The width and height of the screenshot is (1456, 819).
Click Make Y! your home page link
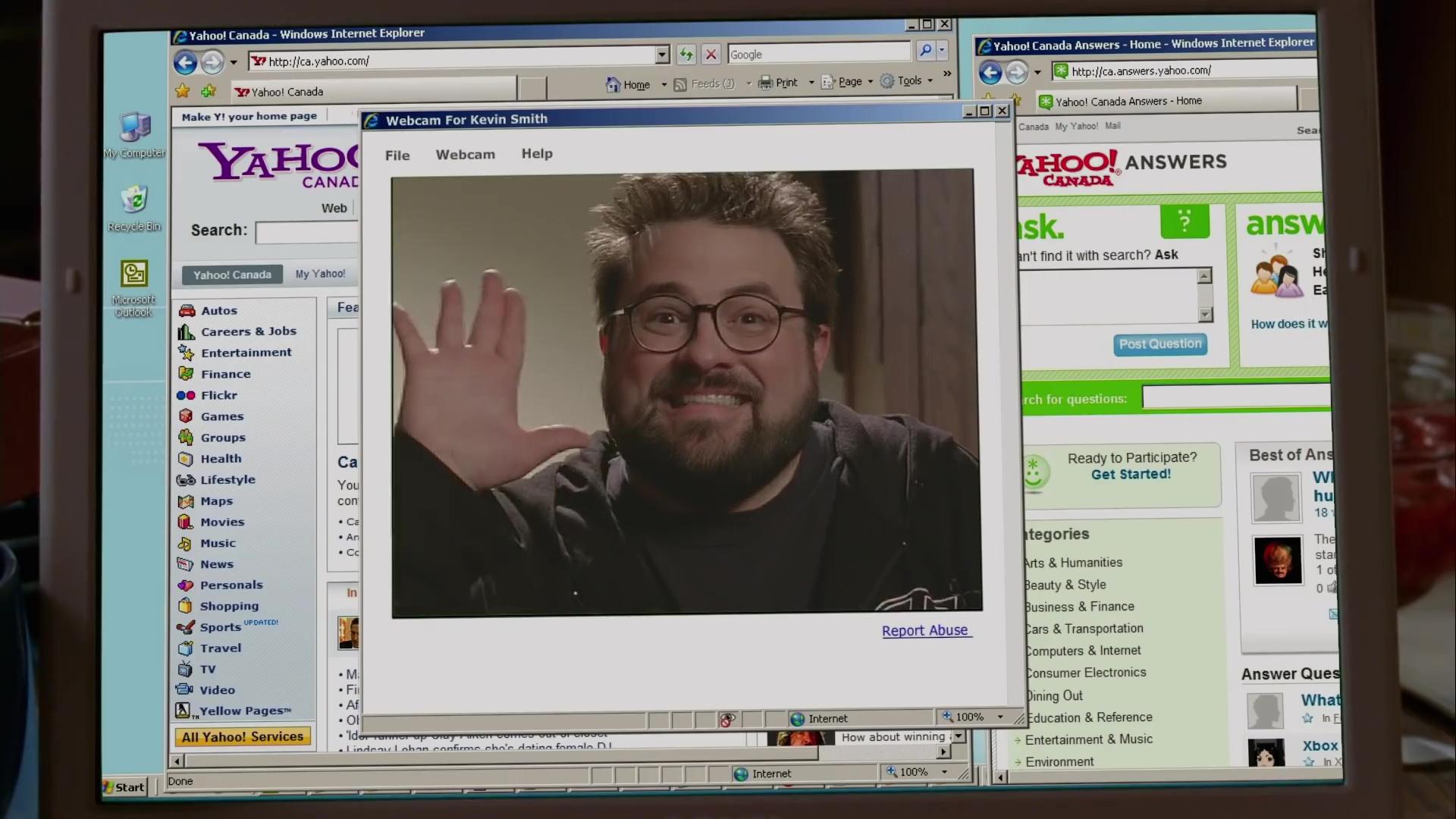(x=249, y=116)
